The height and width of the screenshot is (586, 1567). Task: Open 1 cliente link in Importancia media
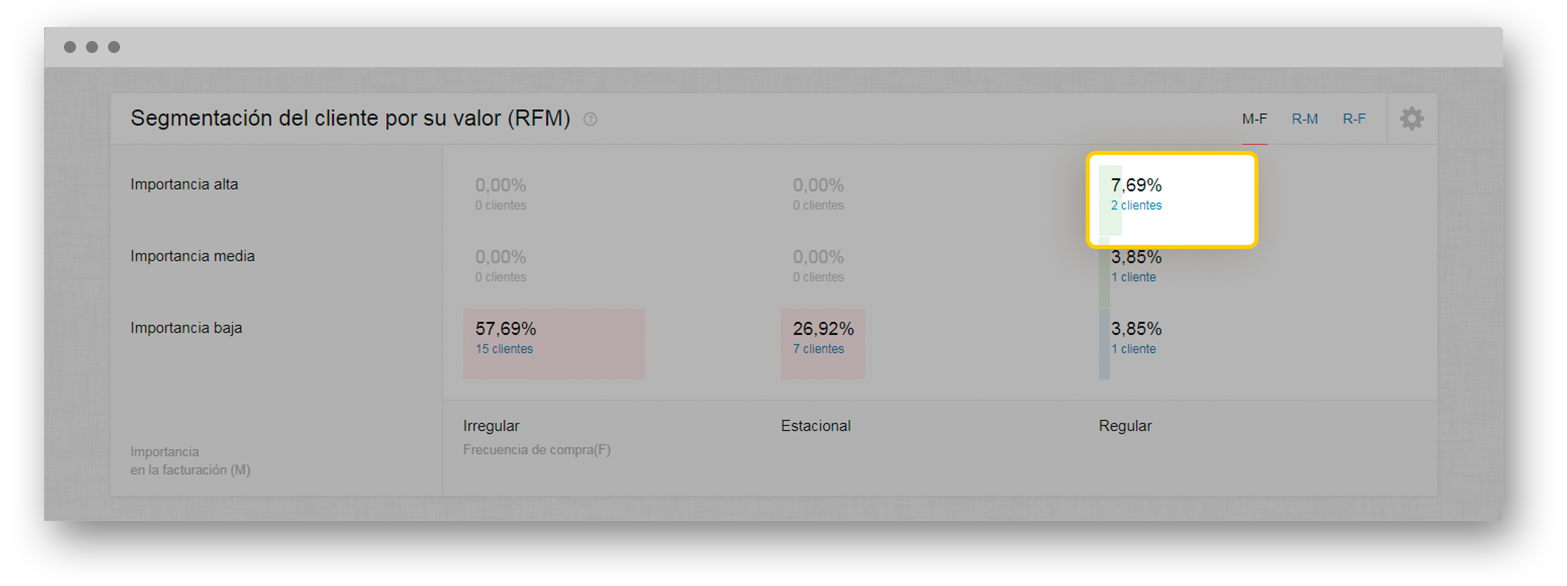click(x=1133, y=277)
